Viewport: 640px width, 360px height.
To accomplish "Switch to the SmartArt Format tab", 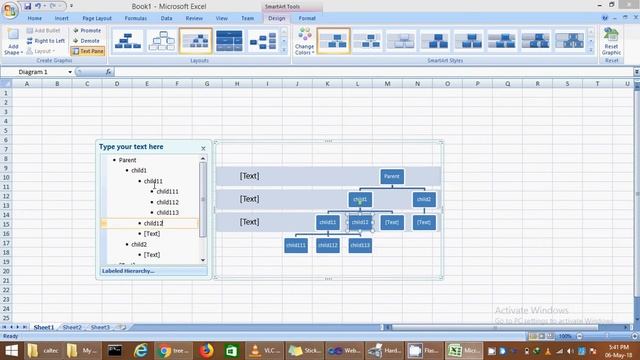I will [x=307, y=18].
